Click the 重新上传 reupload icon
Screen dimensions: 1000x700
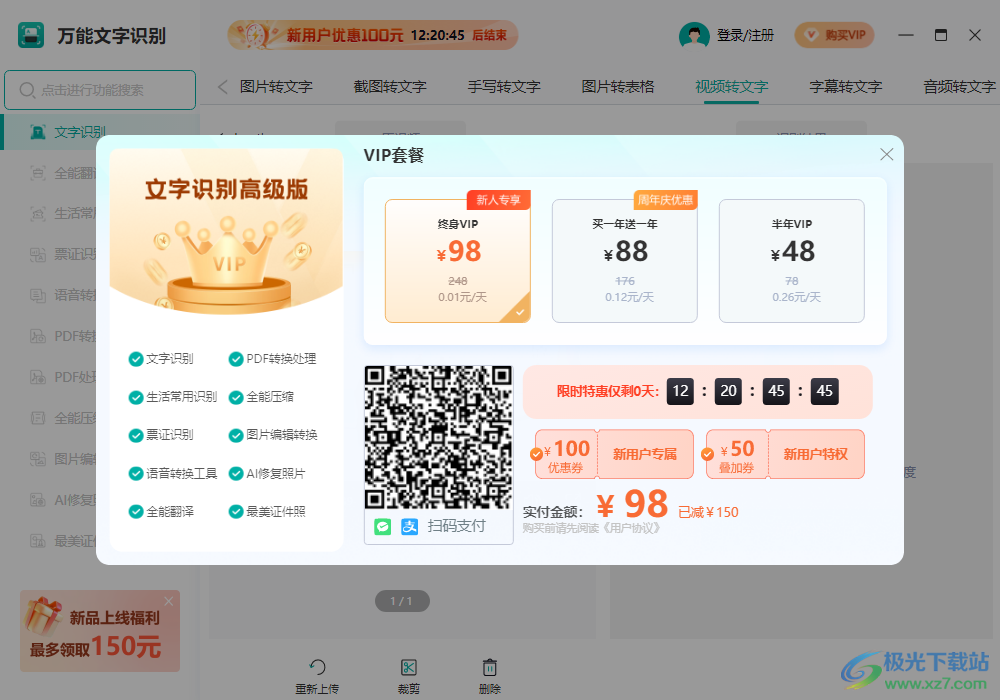[x=317, y=667]
